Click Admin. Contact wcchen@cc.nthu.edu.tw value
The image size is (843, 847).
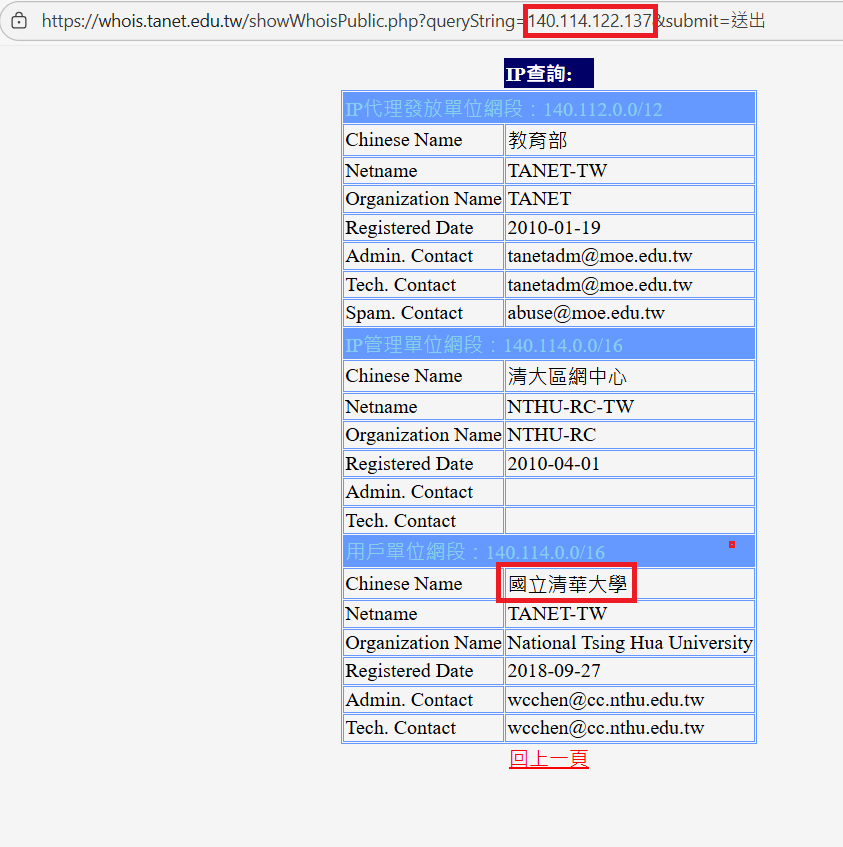point(630,700)
